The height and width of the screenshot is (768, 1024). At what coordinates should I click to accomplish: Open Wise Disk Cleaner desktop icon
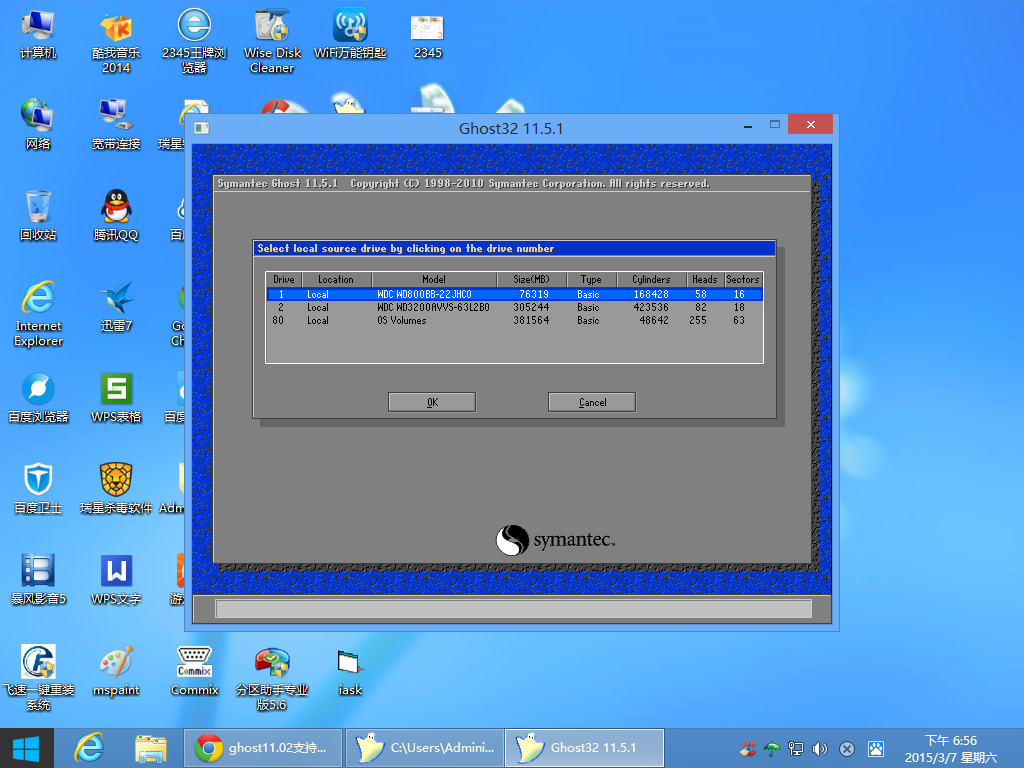(x=272, y=30)
